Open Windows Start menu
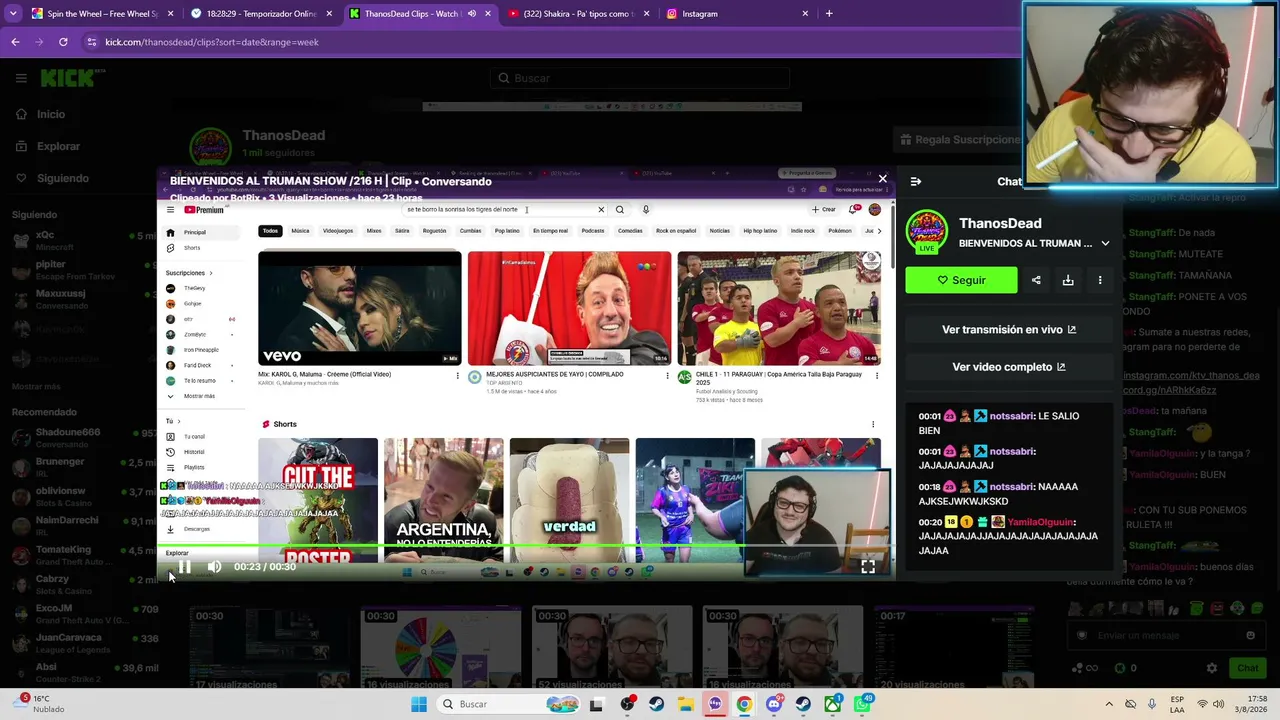Screen dimensions: 1280x720 point(419,704)
